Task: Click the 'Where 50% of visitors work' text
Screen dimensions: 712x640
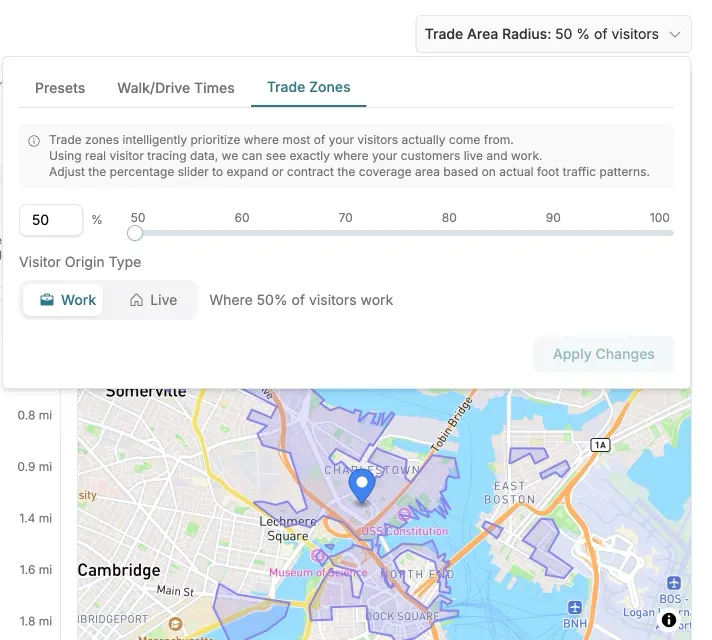Action: [x=301, y=300]
